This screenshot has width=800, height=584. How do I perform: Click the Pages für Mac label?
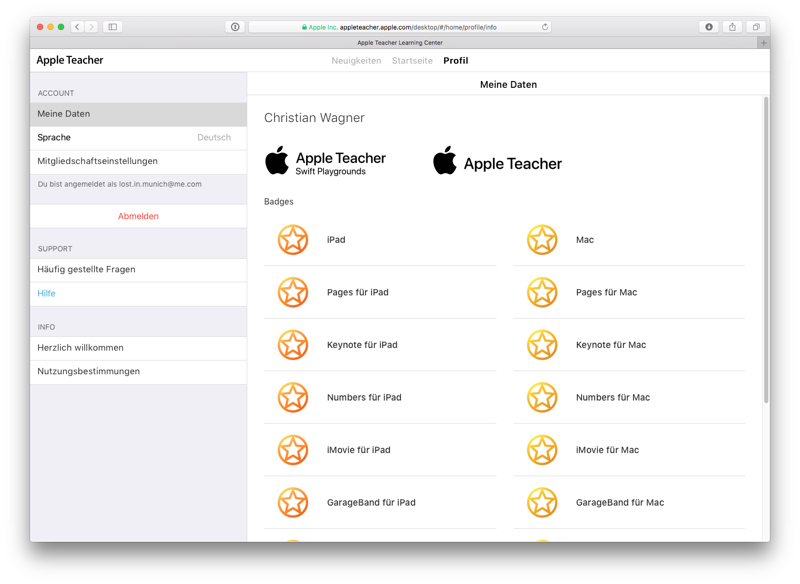click(607, 292)
